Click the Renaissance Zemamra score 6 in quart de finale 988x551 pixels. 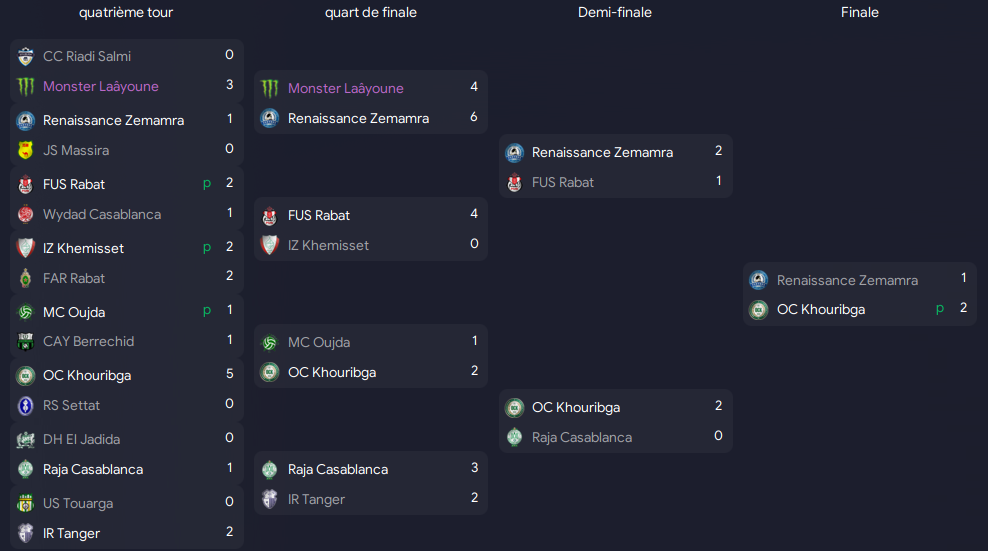coord(474,117)
